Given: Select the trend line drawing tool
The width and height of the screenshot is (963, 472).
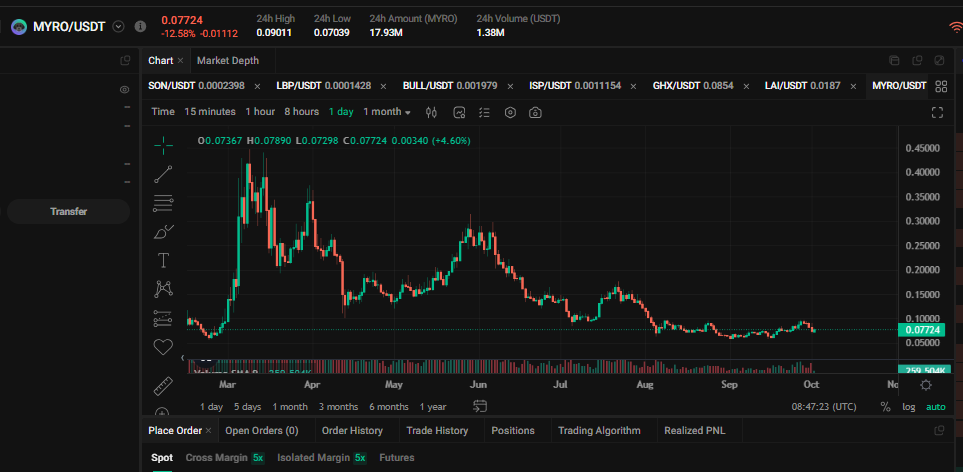Looking at the screenshot, I should 163,174.
